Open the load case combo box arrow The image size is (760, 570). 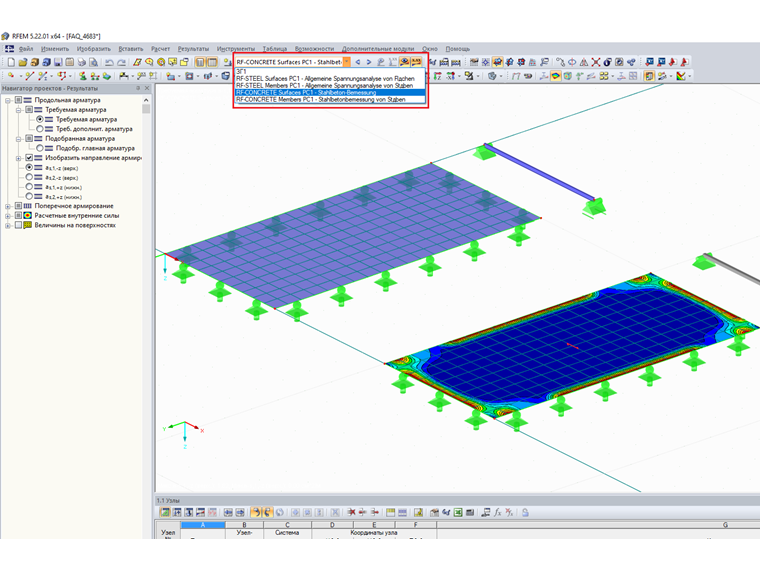(347, 62)
